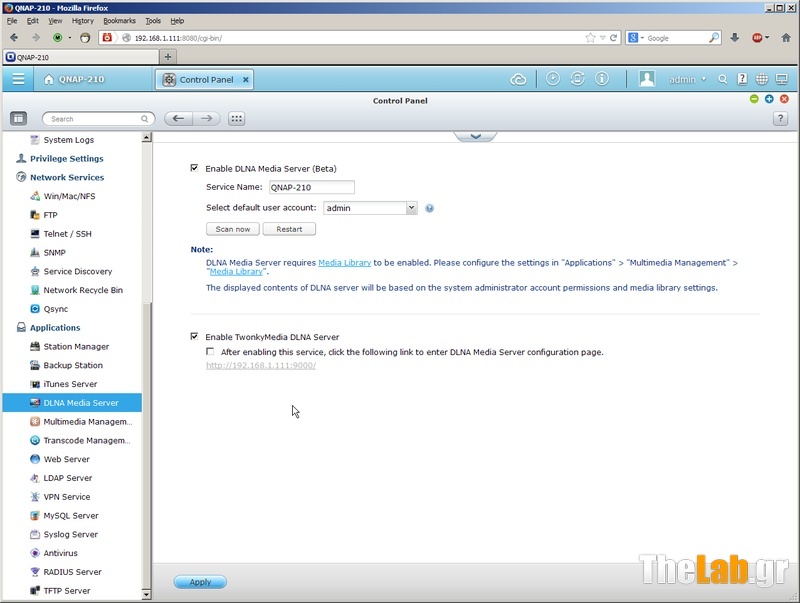Focus the Control Panel search box

pyautogui.click(x=98, y=119)
